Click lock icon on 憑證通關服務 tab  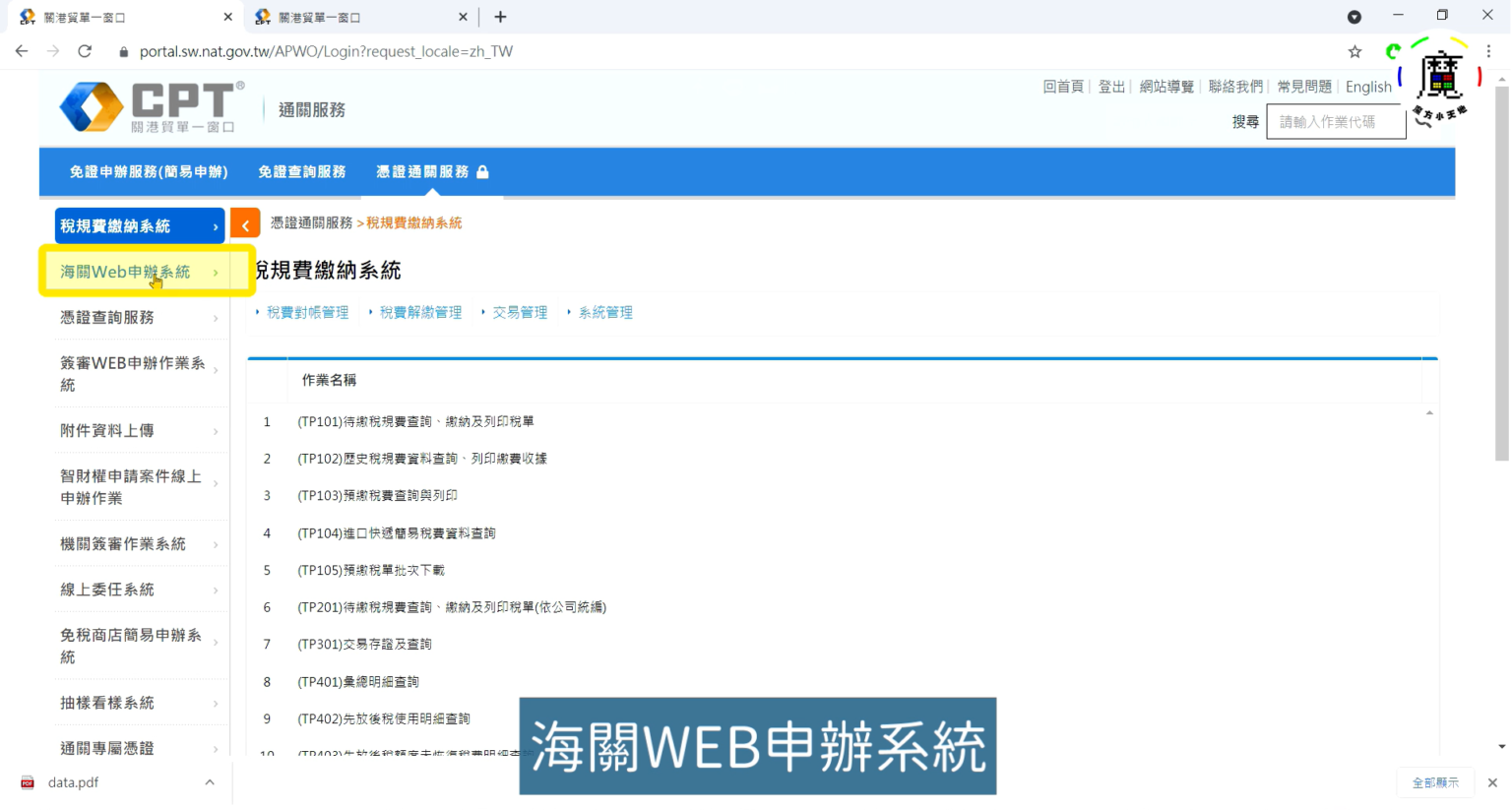(x=482, y=172)
